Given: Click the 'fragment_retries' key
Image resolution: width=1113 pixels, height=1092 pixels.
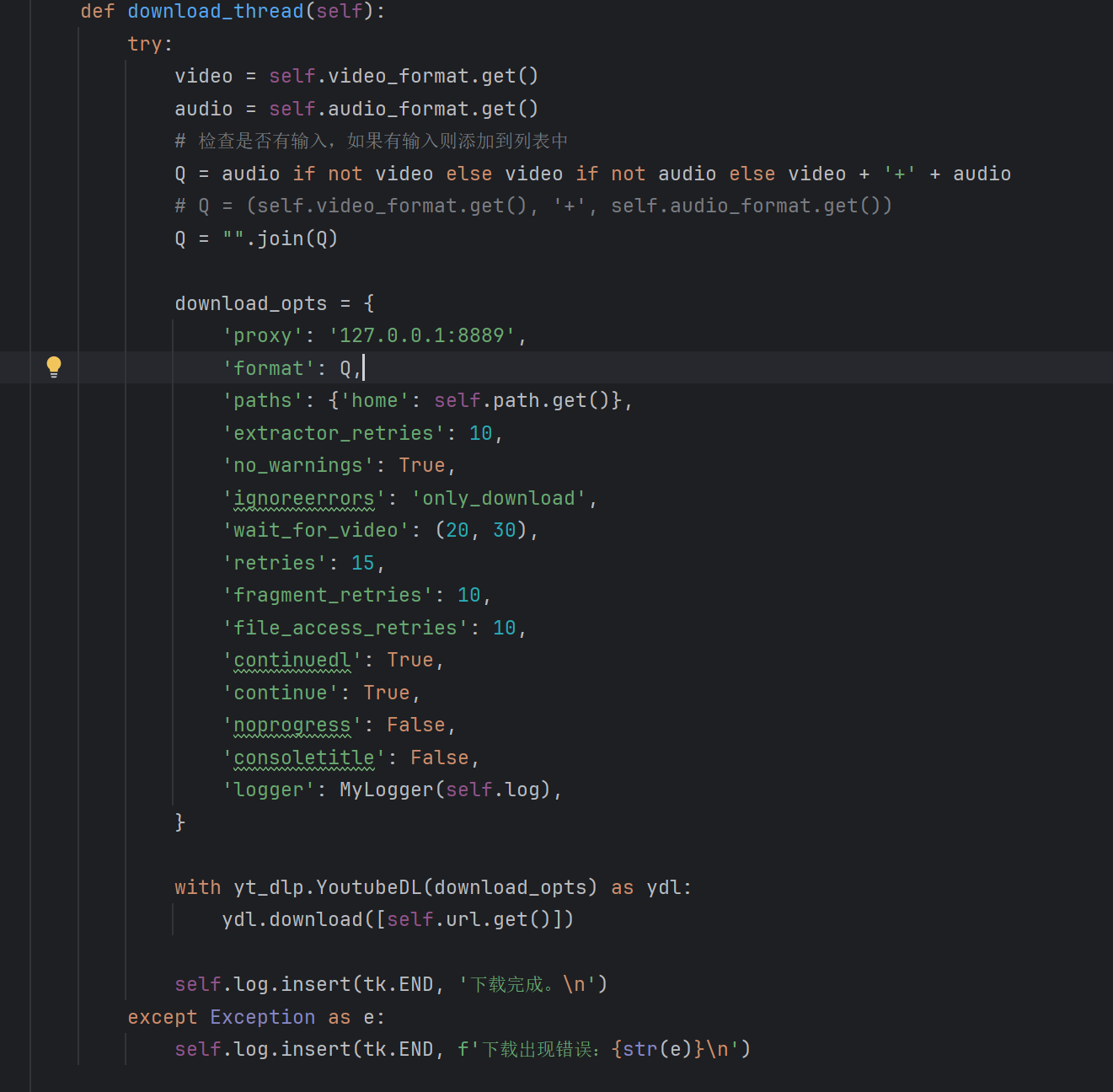Looking at the screenshot, I should (x=328, y=595).
